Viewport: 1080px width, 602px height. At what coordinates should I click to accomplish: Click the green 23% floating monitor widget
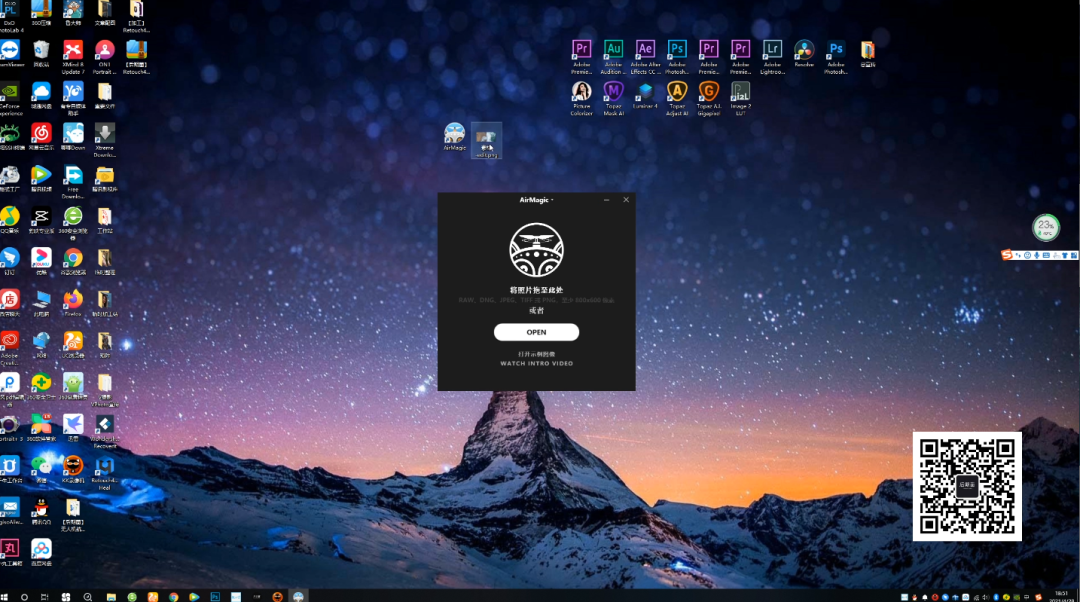coord(1045,227)
